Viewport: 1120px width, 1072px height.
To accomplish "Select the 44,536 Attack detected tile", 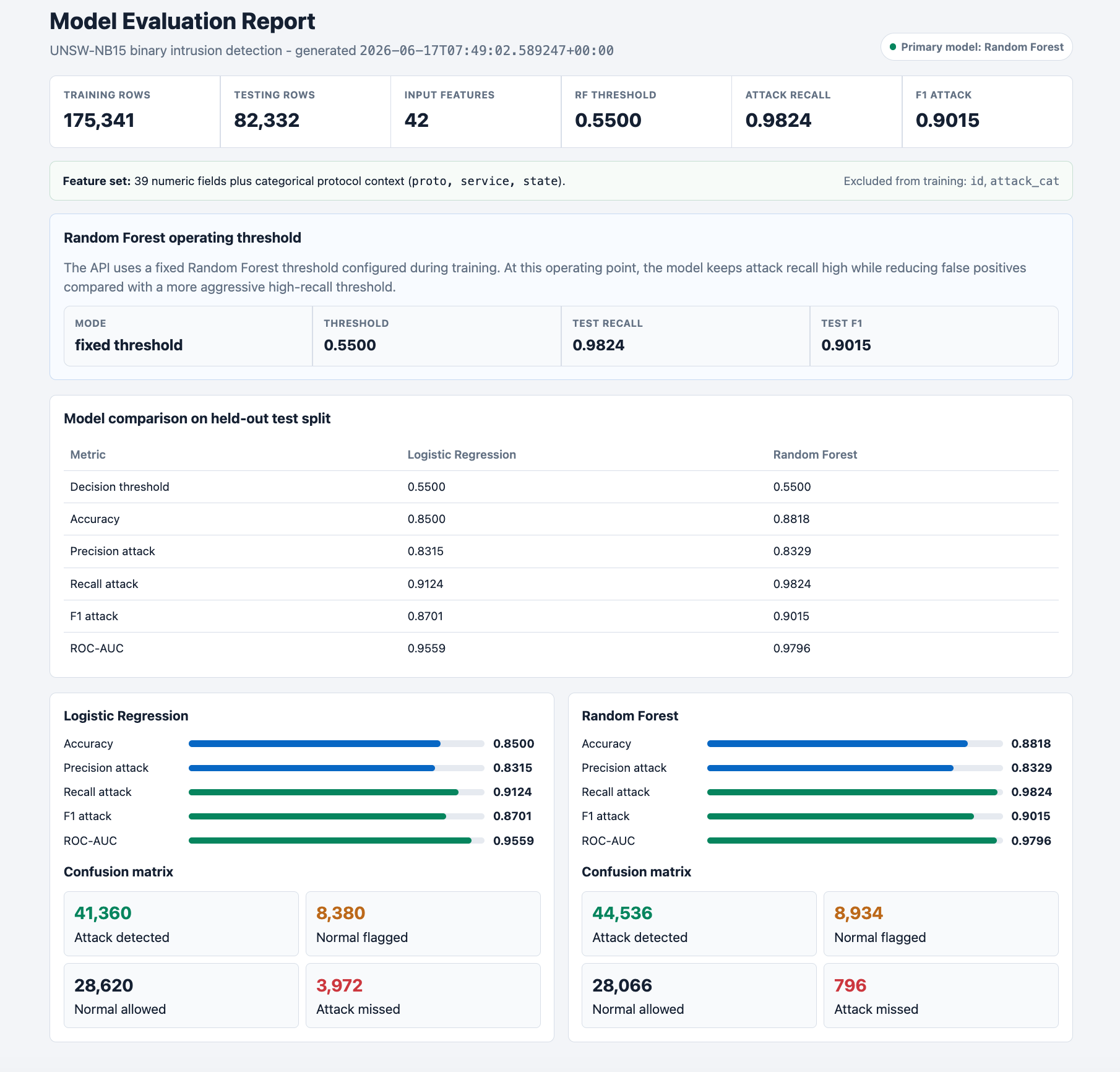I will coord(699,924).
